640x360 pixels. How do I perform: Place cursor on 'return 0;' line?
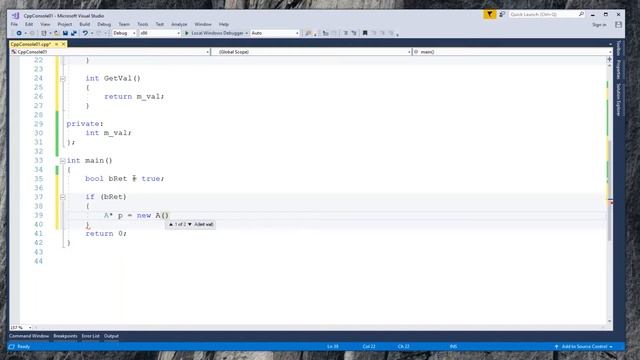pos(106,233)
